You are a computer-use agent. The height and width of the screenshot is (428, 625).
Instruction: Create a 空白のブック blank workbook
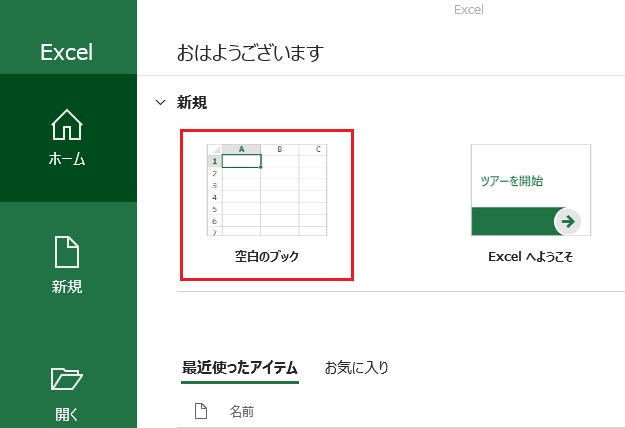pyautogui.click(x=267, y=204)
